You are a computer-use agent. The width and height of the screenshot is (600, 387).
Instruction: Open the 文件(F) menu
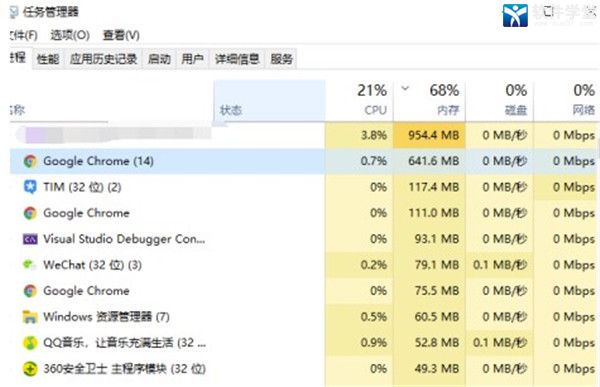tap(23, 35)
